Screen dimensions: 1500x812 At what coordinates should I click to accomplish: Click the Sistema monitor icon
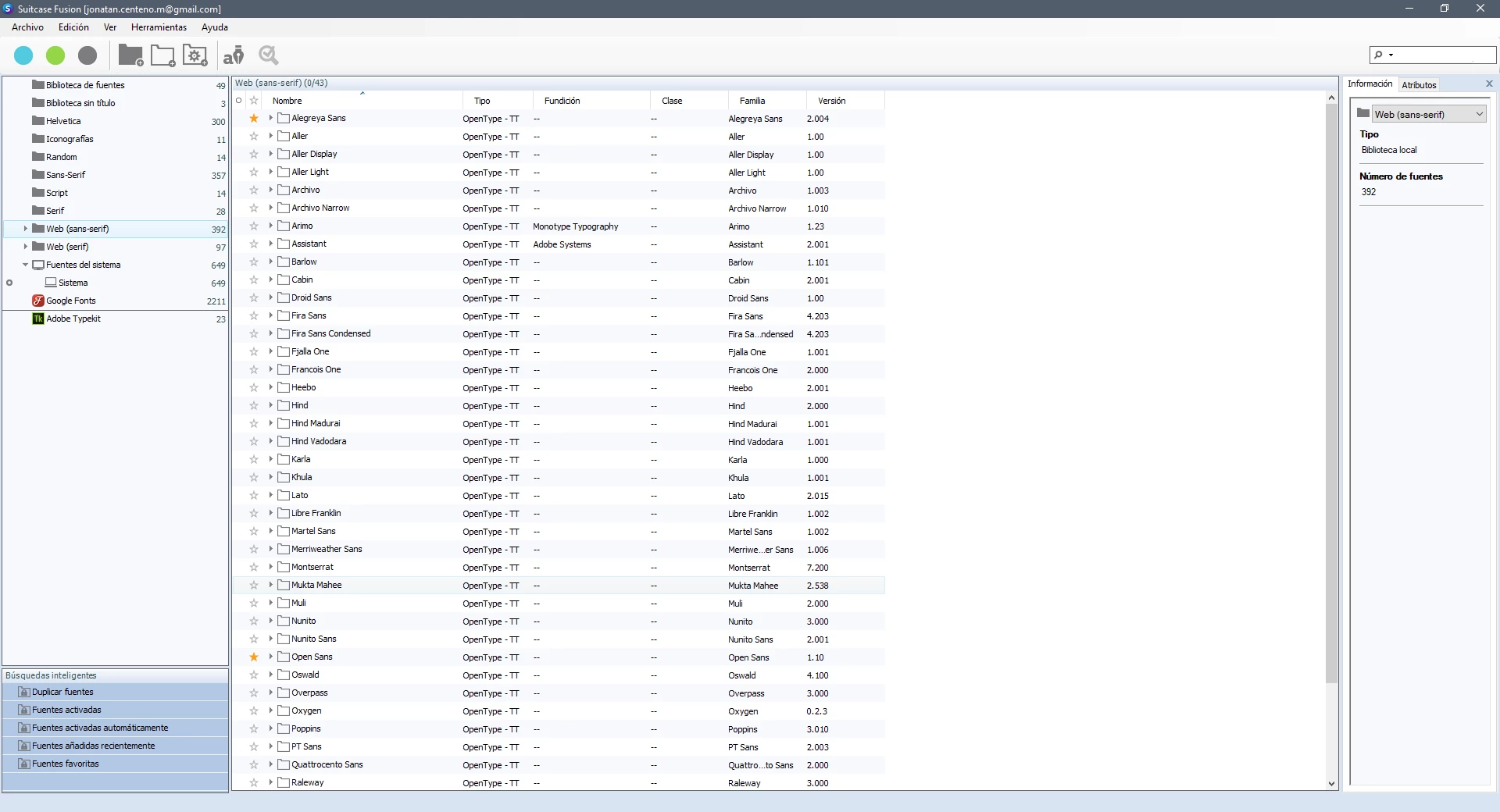(51, 283)
